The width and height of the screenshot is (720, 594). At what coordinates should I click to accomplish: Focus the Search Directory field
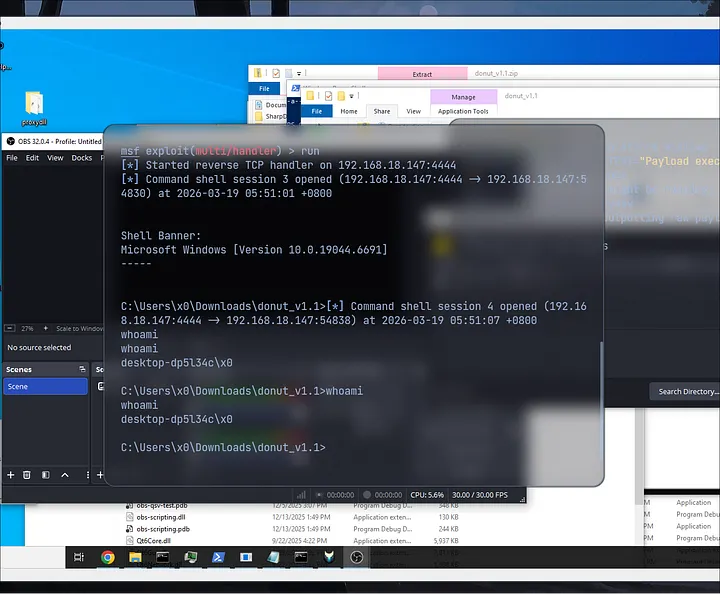pos(685,392)
